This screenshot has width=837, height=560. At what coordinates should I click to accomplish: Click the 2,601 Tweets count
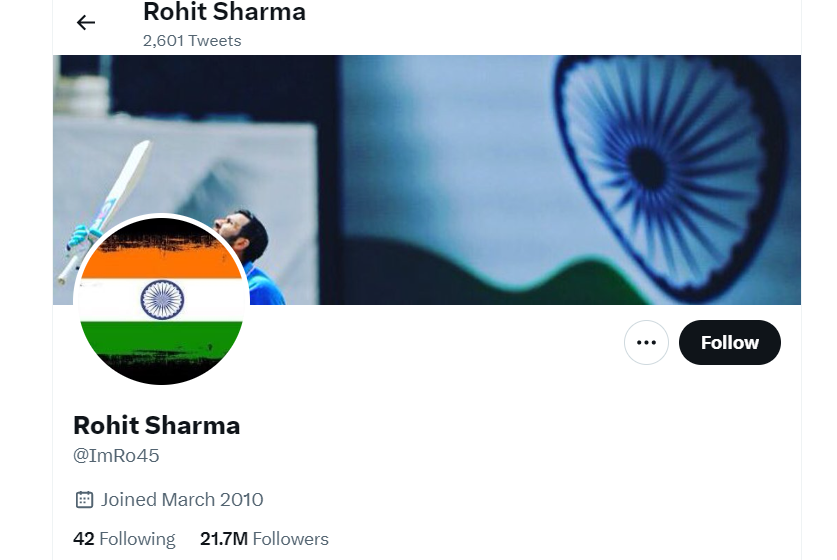tap(192, 41)
